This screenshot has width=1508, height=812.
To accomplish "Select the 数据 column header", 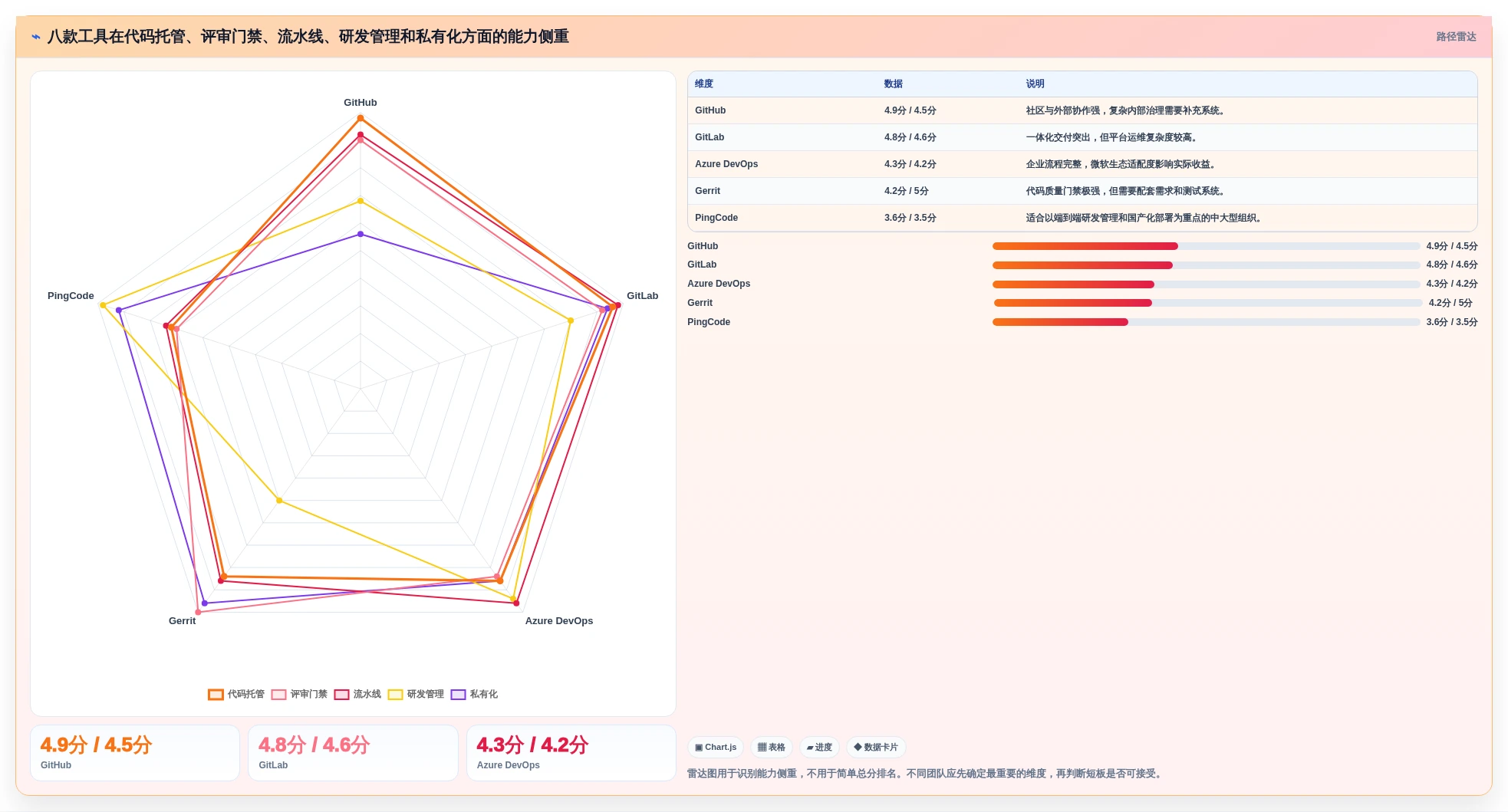I will pyautogui.click(x=894, y=84).
